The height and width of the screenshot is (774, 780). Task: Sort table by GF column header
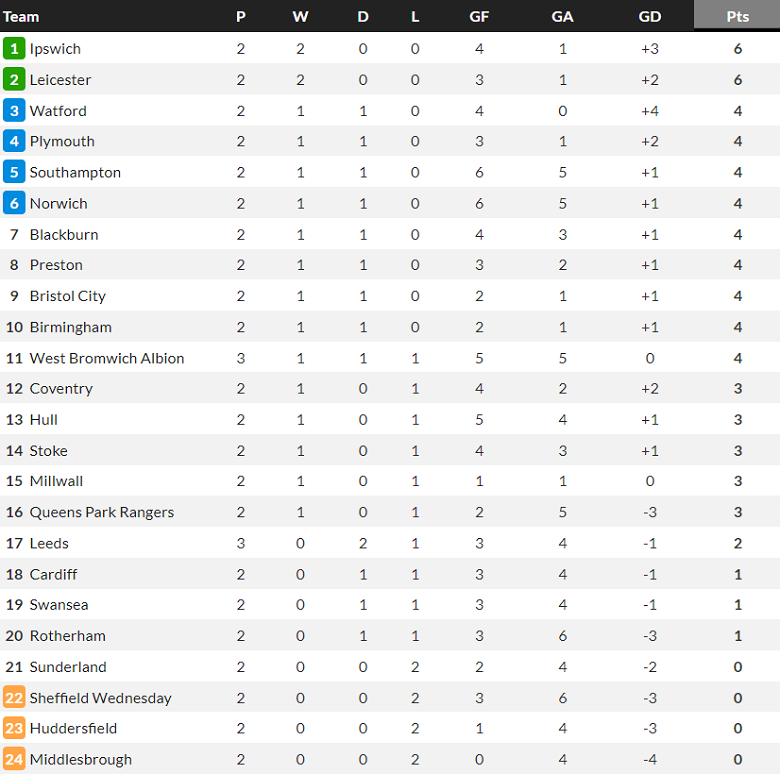tap(479, 16)
